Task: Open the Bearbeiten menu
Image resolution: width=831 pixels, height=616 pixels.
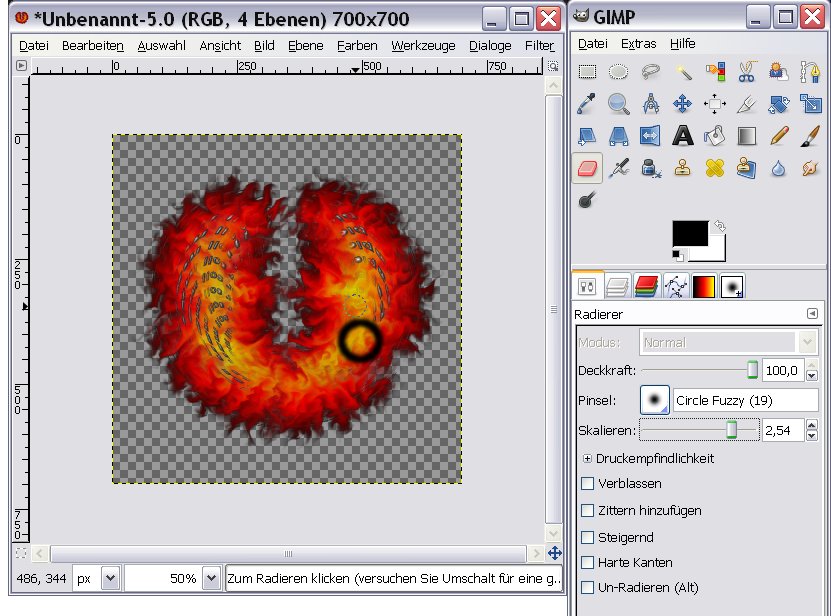Action: point(93,46)
